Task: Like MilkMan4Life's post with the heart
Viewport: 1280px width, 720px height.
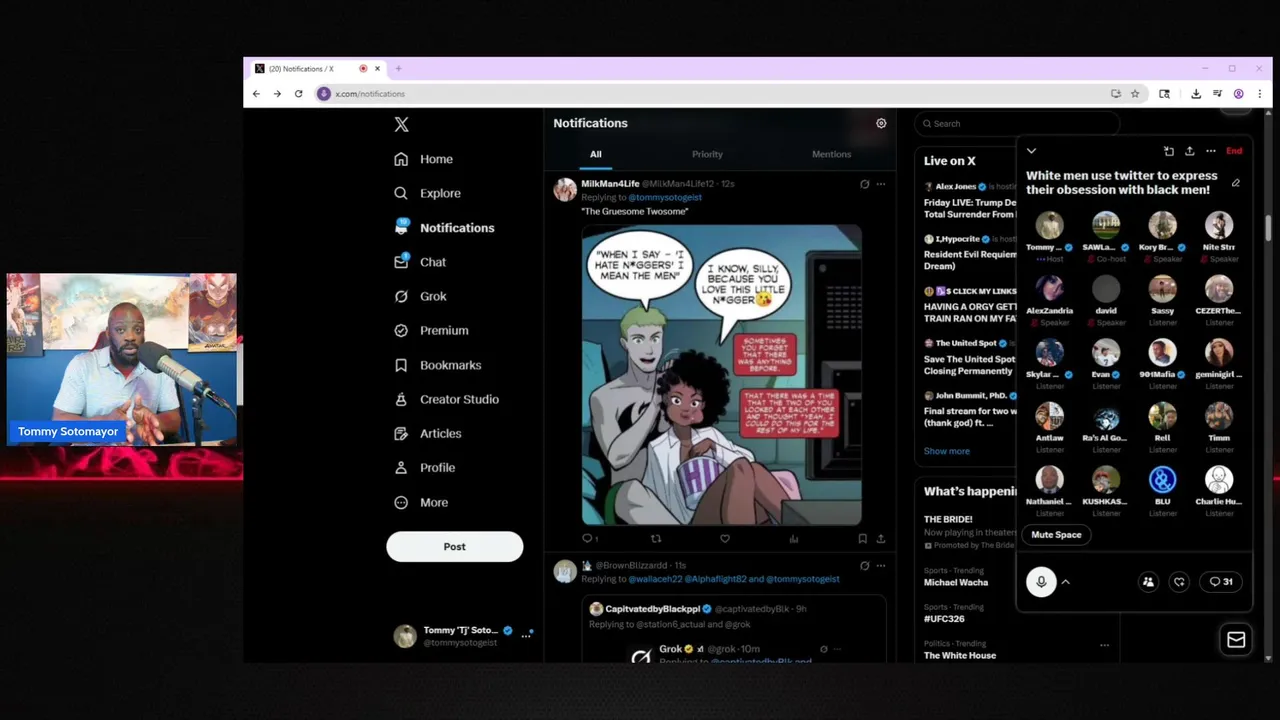Action: (725, 538)
